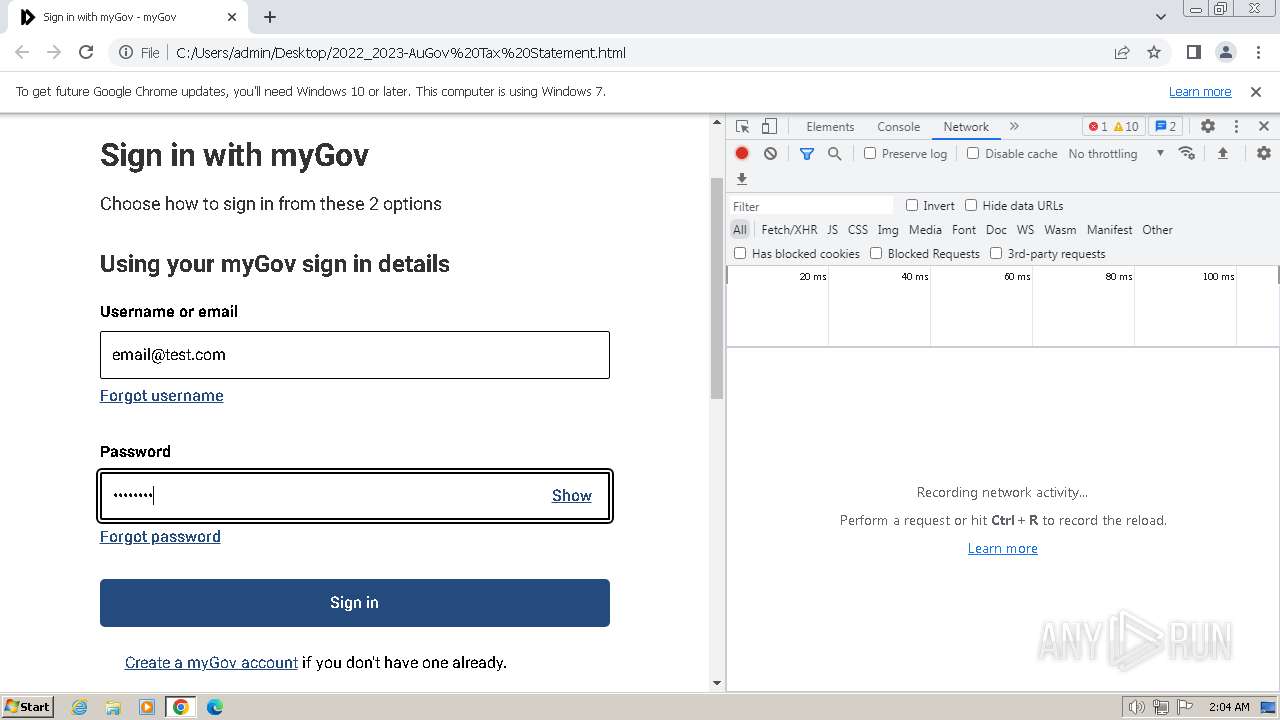
Task: Open the tab search dropdown arrow
Action: tap(1161, 17)
